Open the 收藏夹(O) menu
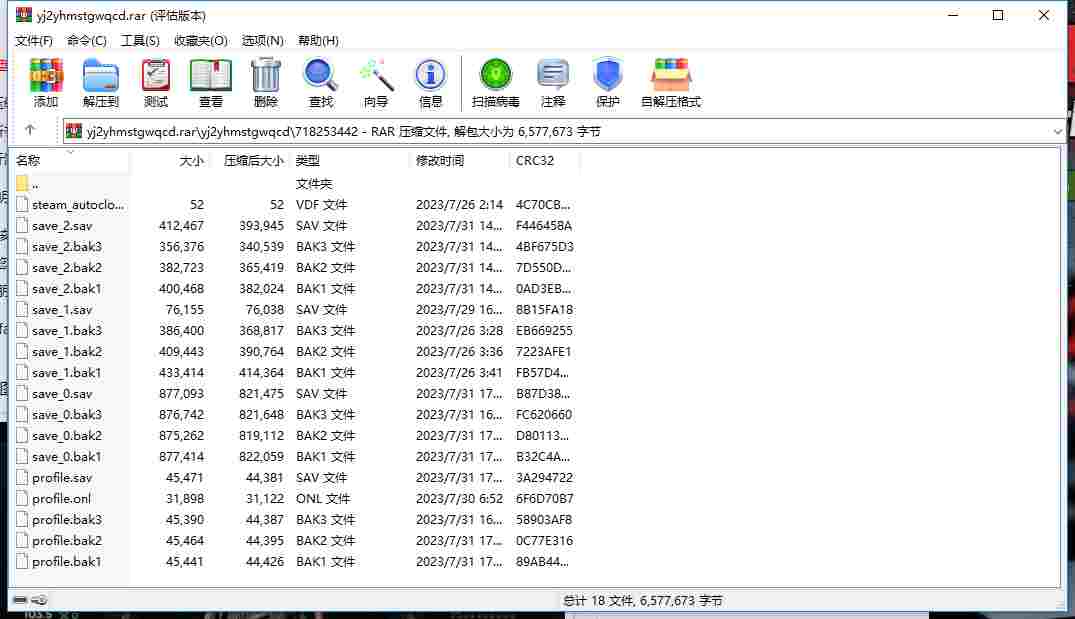This screenshot has width=1075, height=619. (x=201, y=40)
